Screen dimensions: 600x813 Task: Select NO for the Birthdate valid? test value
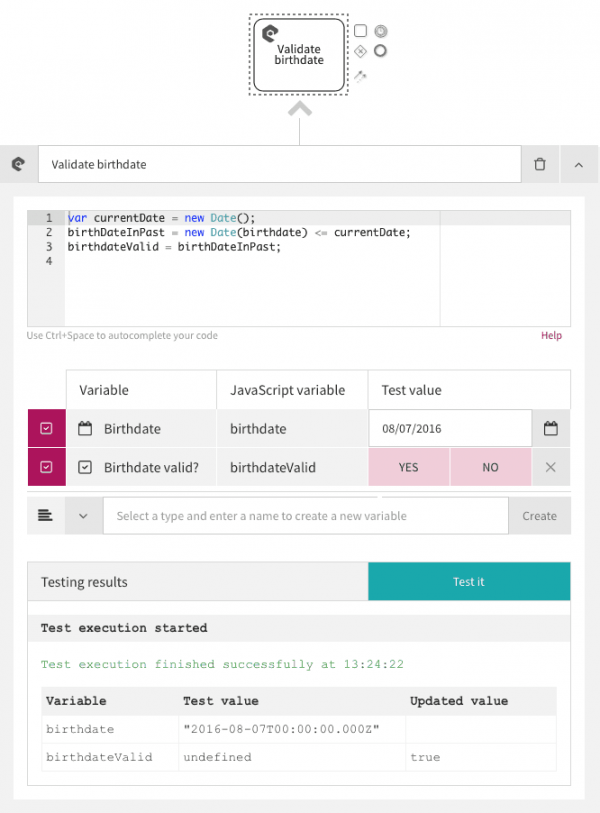(490, 466)
